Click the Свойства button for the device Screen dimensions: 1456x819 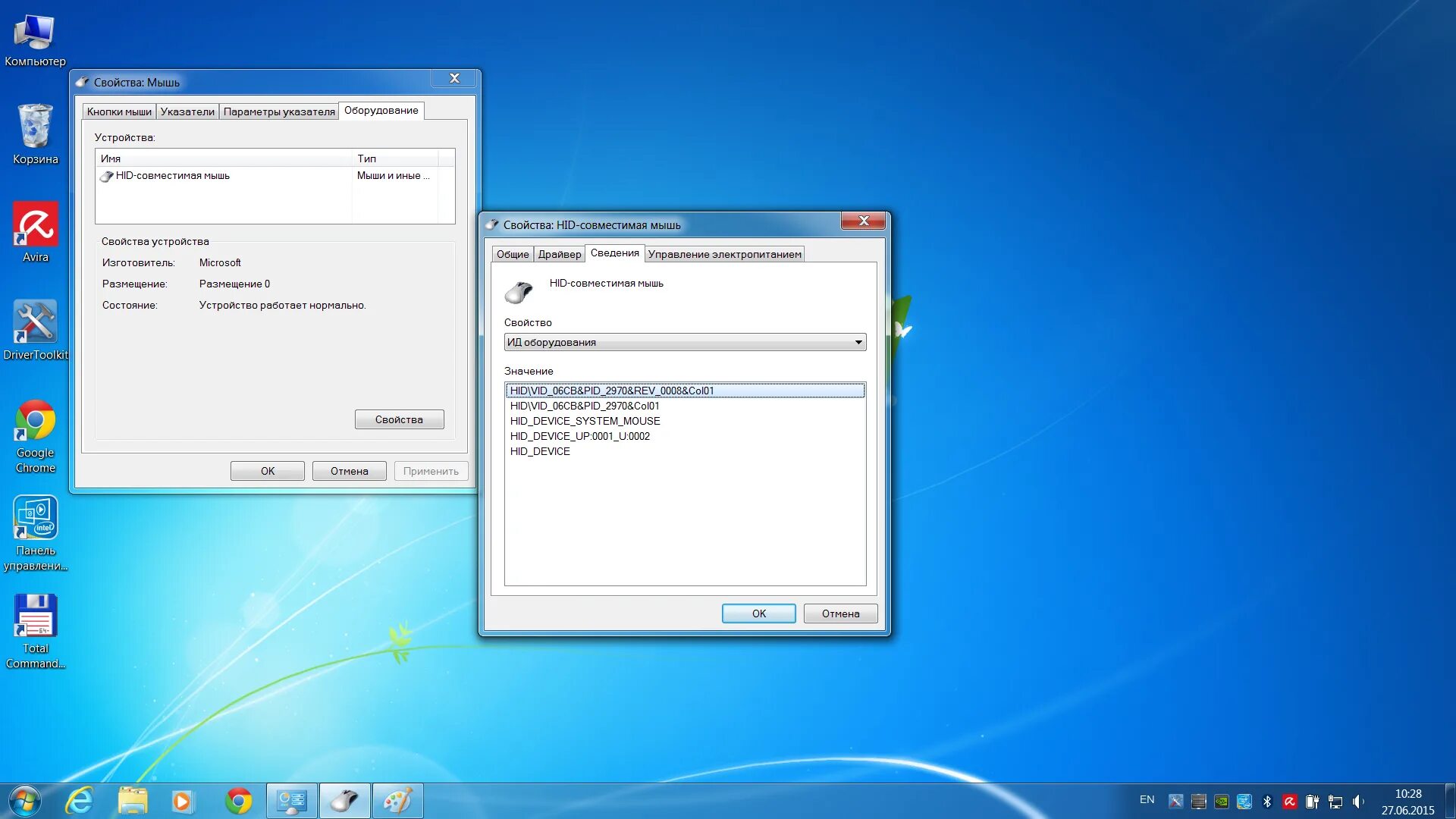[x=399, y=419]
